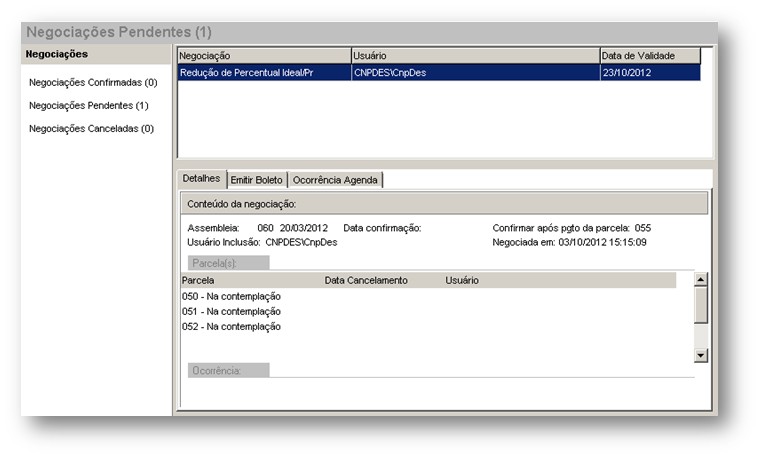
Task: Select parcela 052 - Na contemplação
Action: pos(231,327)
